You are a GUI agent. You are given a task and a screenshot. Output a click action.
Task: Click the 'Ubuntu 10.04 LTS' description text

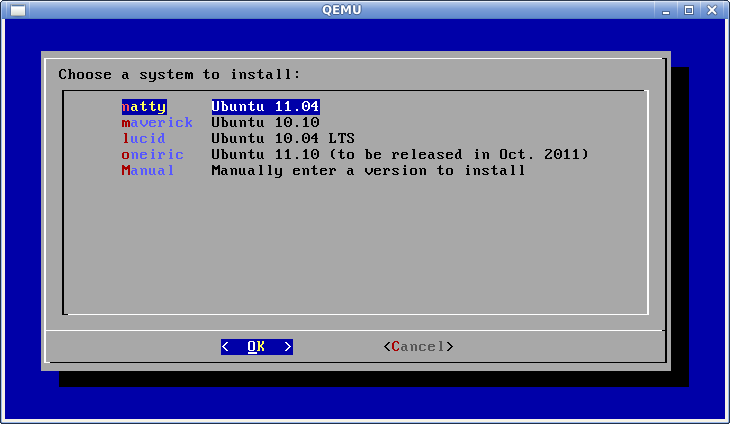[x=283, y=138]
